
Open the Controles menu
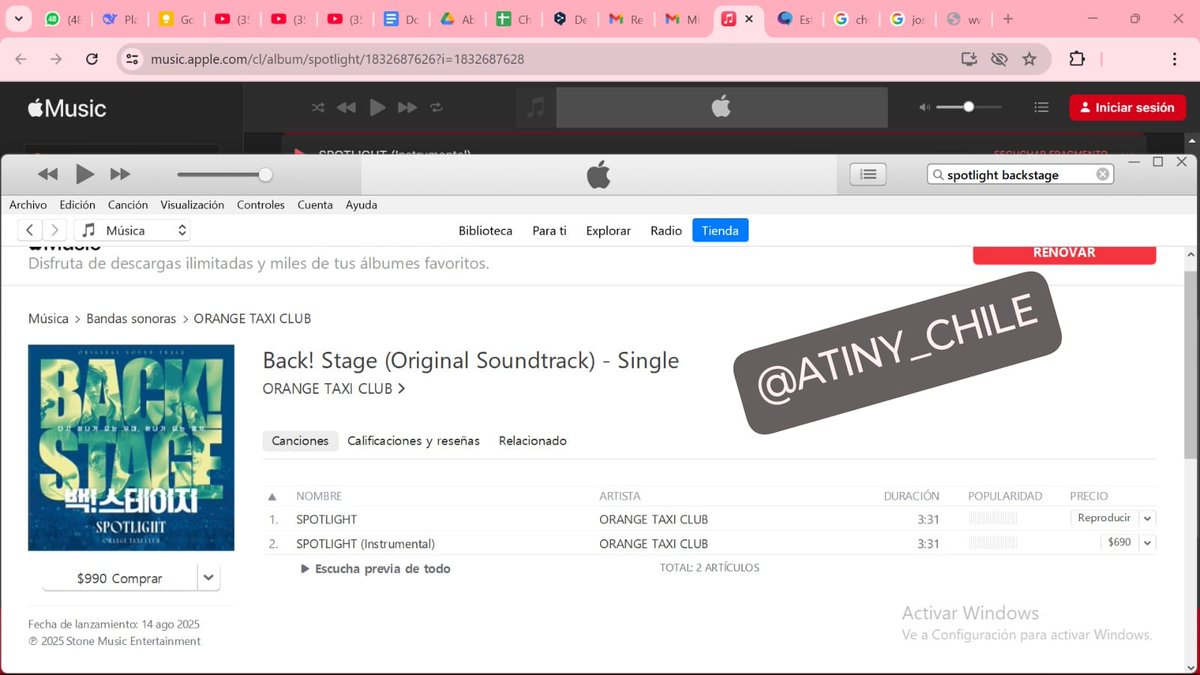261,205
